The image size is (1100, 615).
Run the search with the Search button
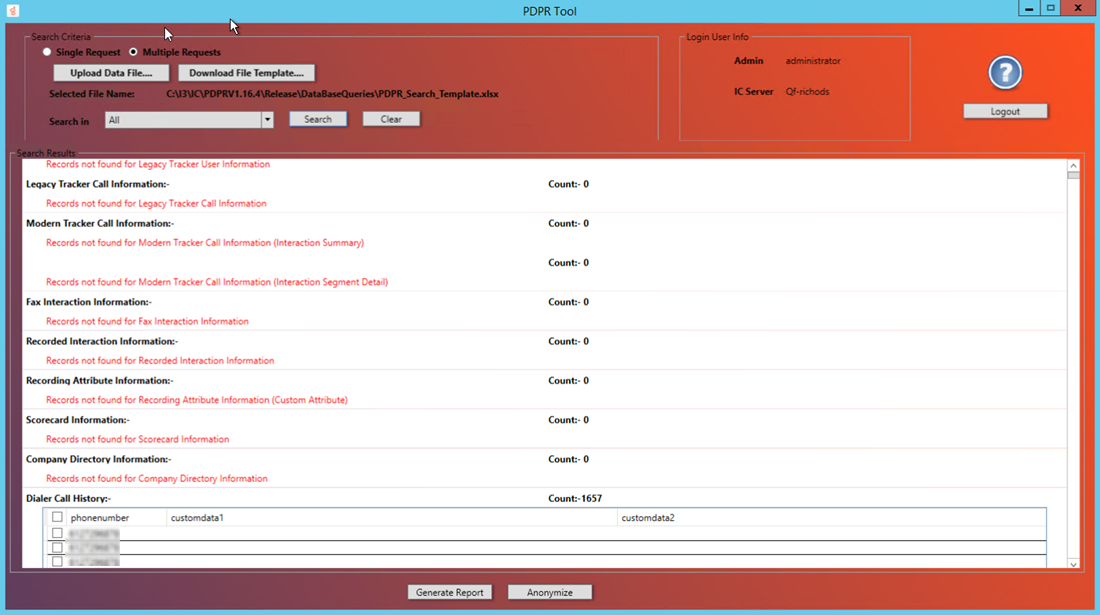click(318, 119)
